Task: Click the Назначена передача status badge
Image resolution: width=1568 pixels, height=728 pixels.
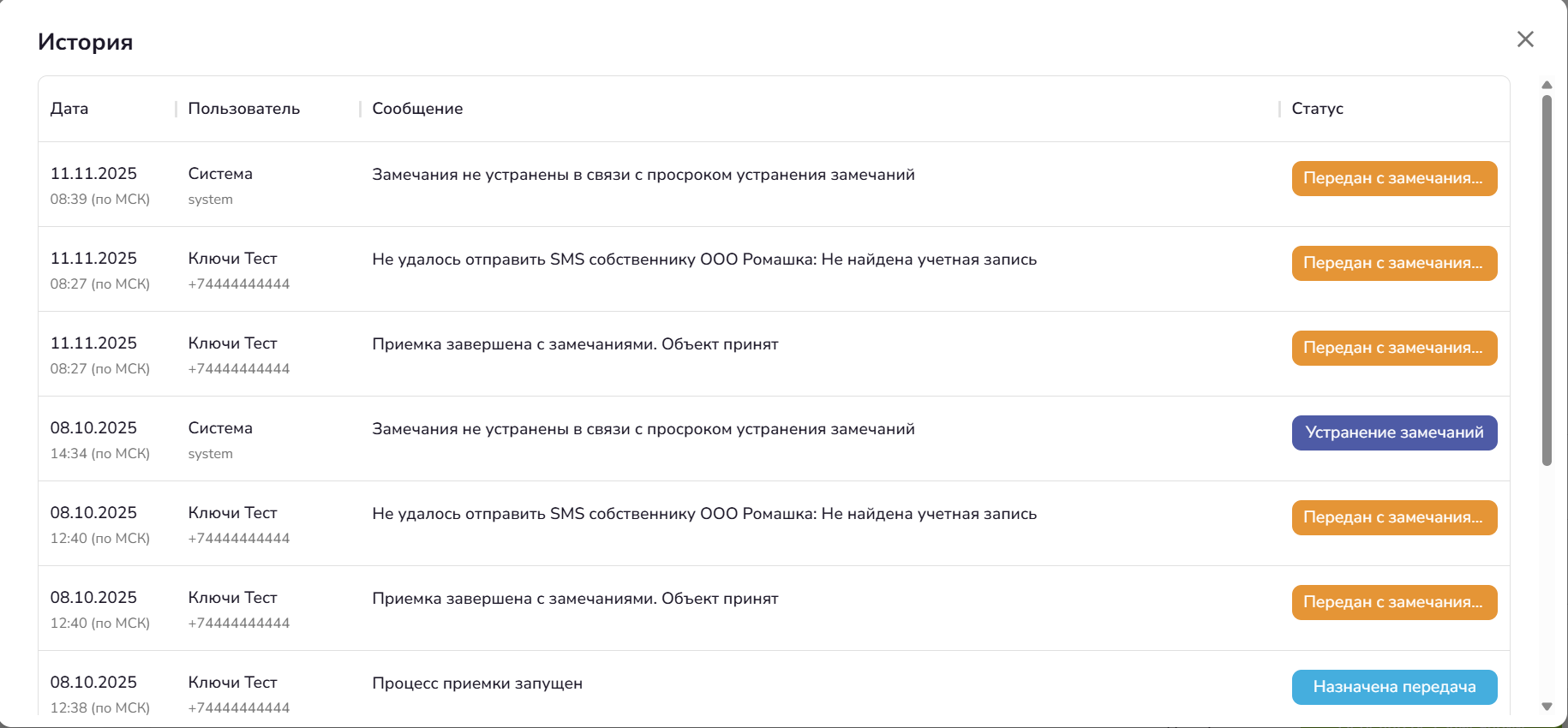Action: coord(1394,687)
